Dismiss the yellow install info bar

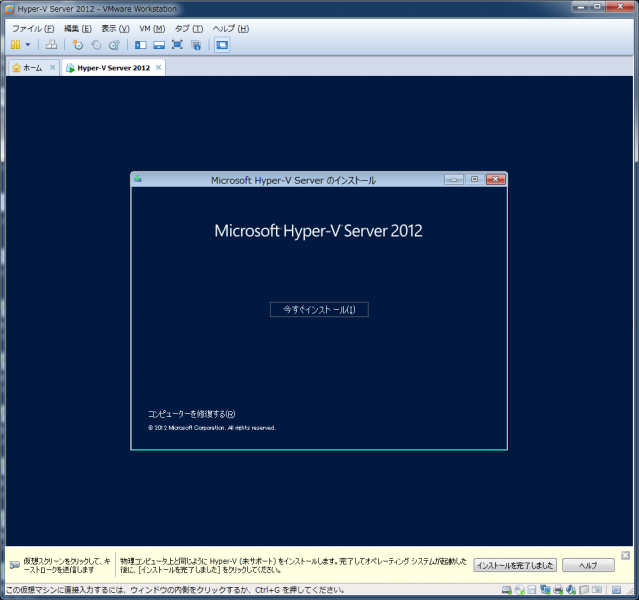pos(626,555)
